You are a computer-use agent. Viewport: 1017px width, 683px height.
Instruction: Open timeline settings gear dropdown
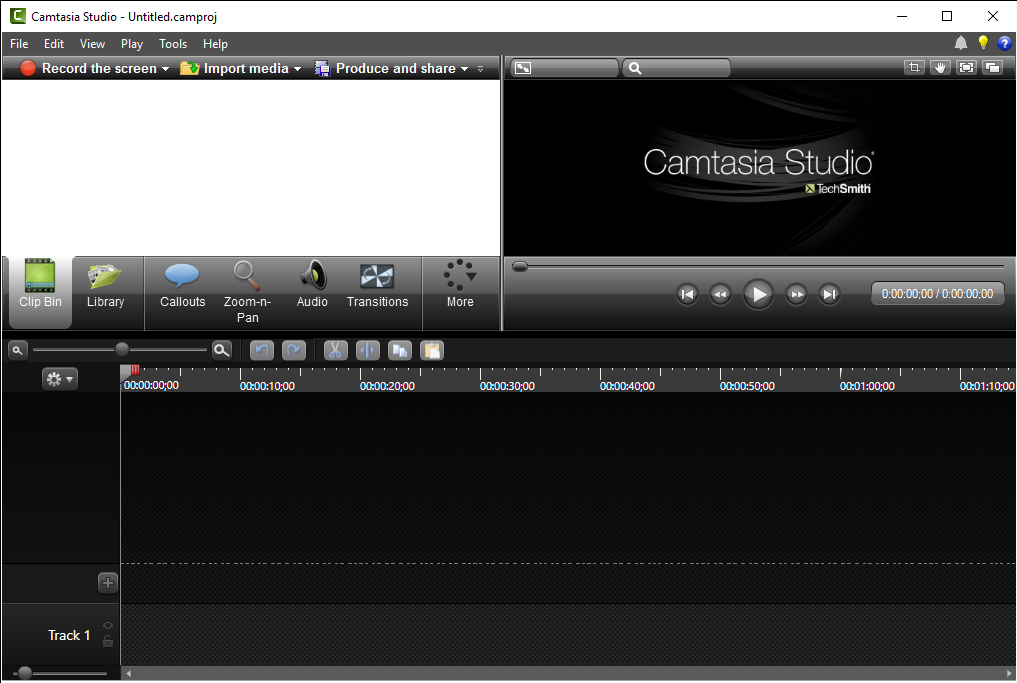pyautogui.click(x=60, y=379)
